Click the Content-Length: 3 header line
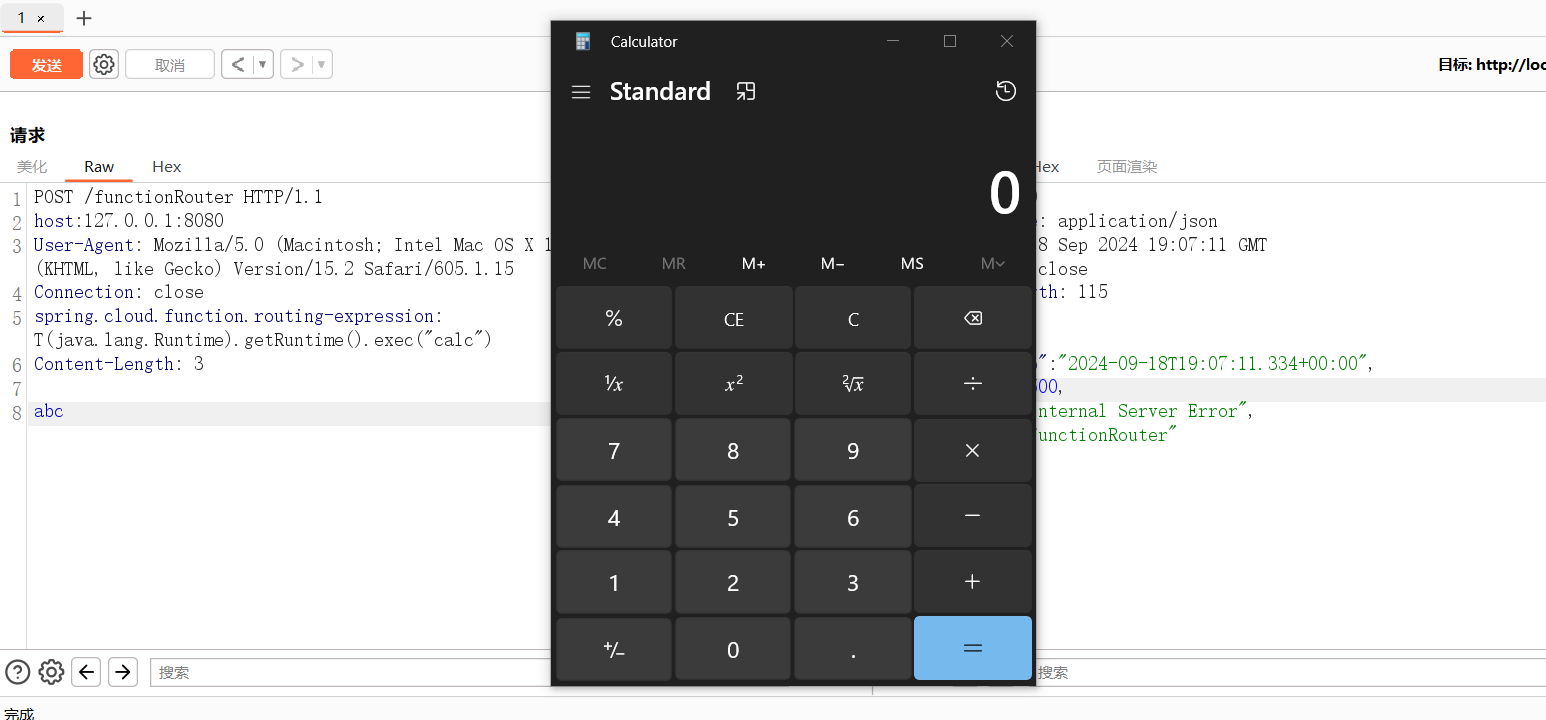Image resolution: width=1546 pixels, height=720 pixels. [118, 364]
